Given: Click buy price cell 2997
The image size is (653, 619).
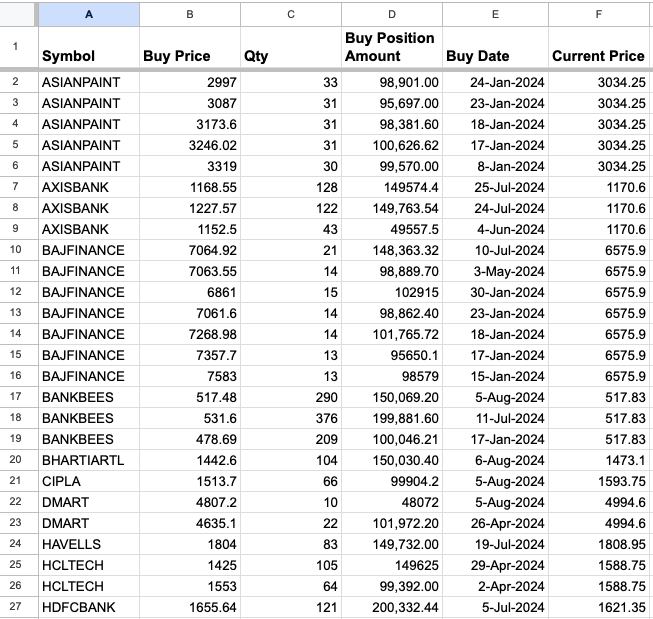Looking at the screenshot, I should [x=190, y=82].
